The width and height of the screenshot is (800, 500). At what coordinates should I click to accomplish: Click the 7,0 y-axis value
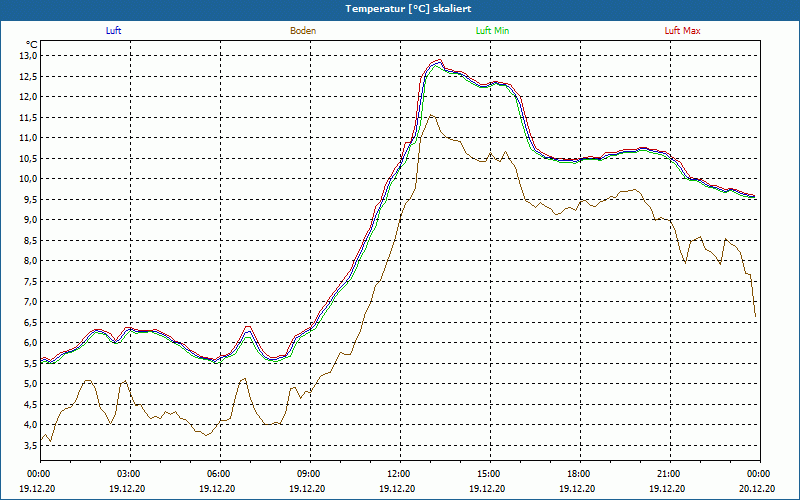(x=31, y=302)
